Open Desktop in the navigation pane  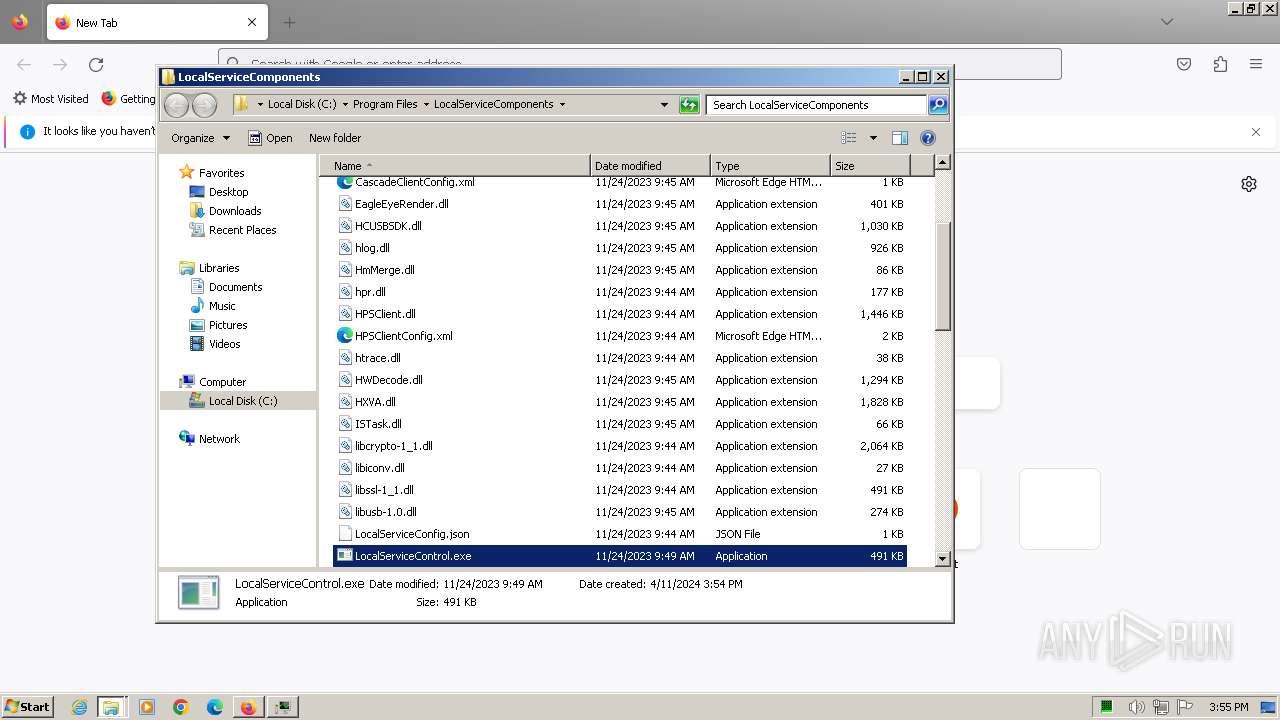click(228, 192)
